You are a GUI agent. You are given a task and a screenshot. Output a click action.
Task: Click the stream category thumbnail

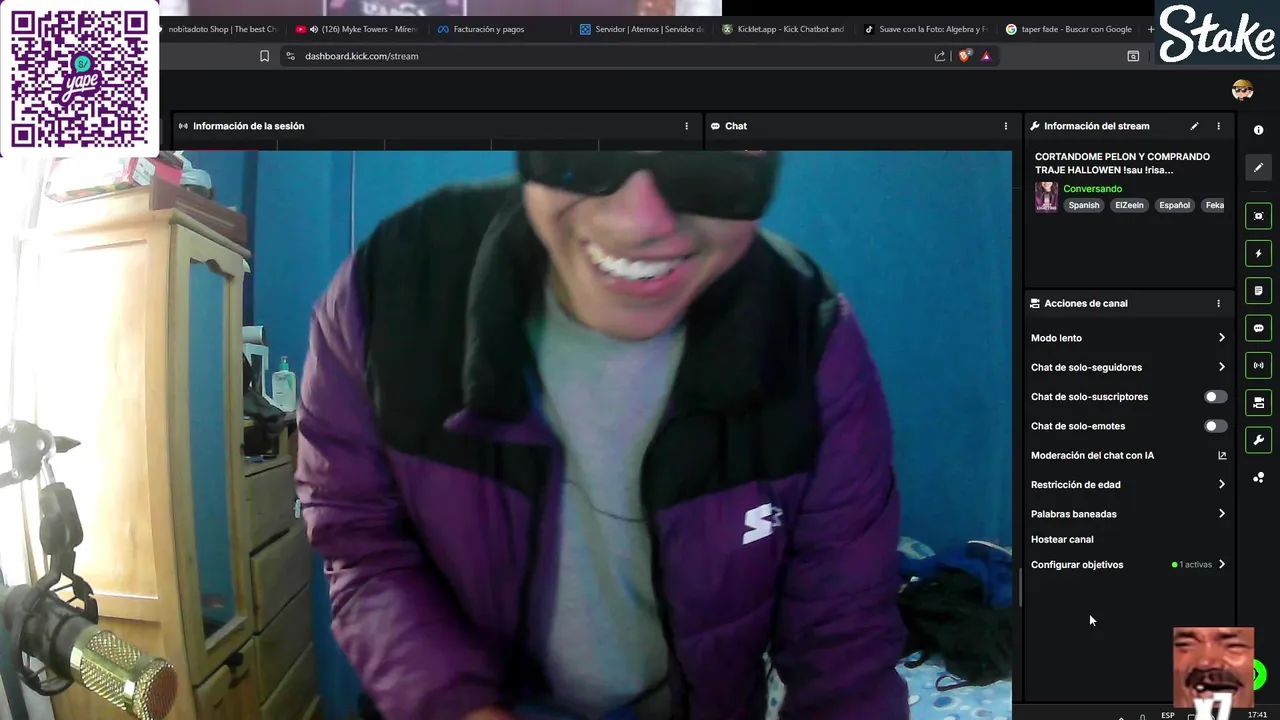[x=1046, y=197]
